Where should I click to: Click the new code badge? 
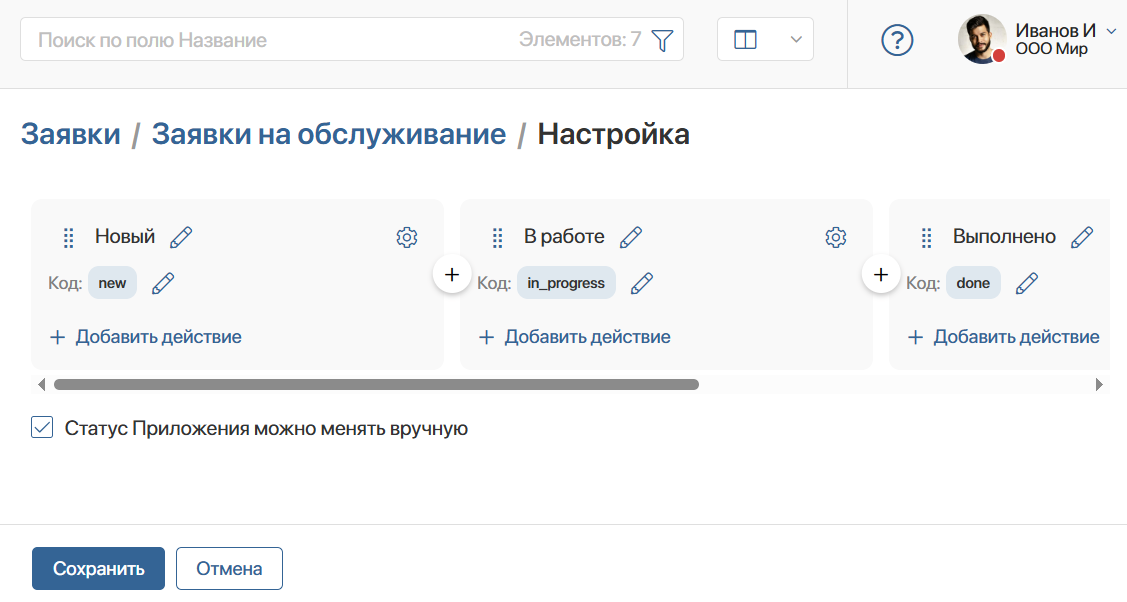click(x=112, y=283)
